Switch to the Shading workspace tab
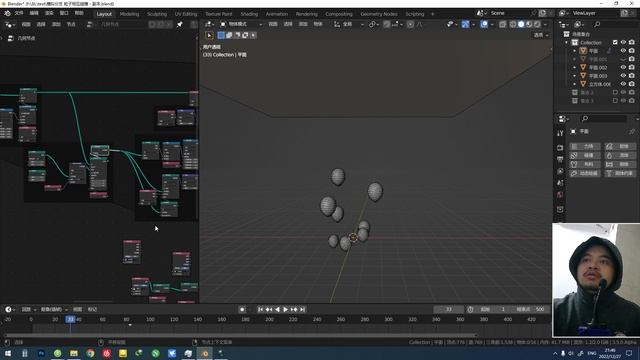Viewport: 640px width, 360px height. (249, 14)
